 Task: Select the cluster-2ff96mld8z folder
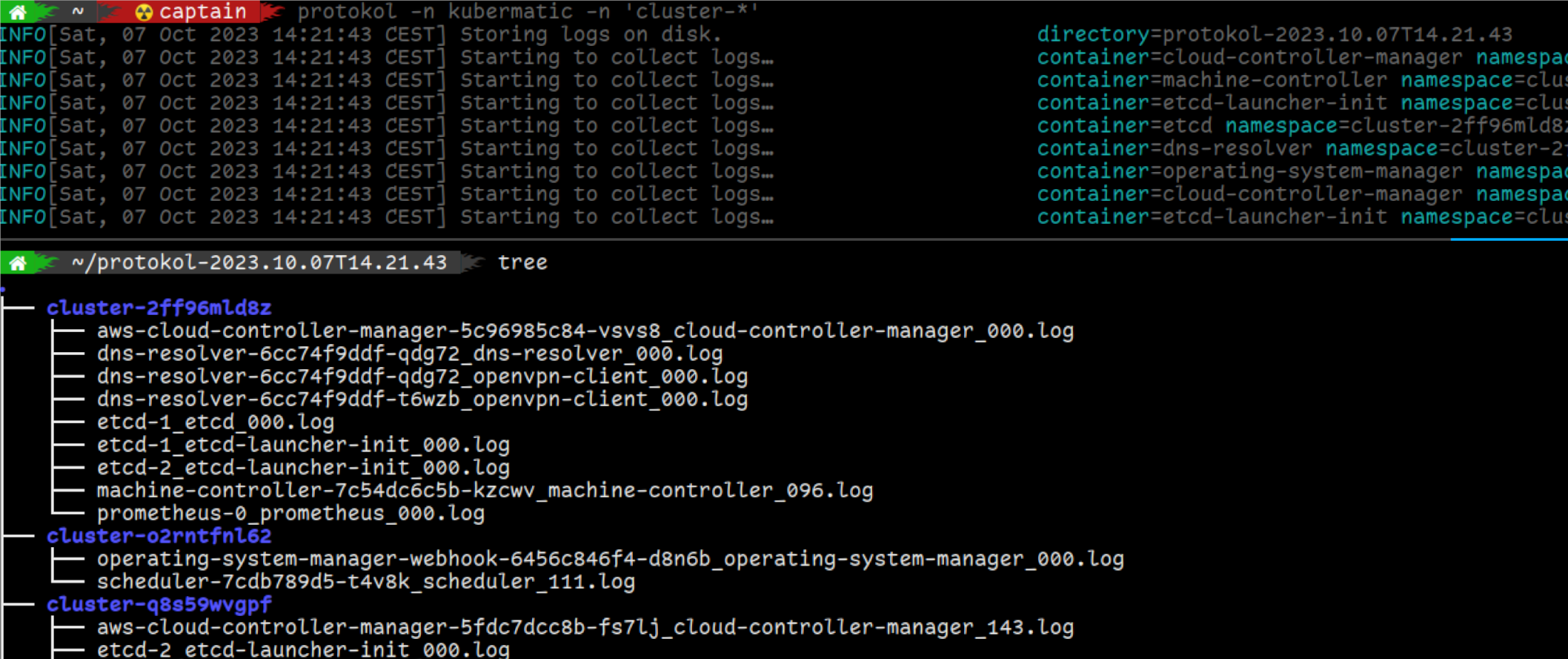point(159,308)
